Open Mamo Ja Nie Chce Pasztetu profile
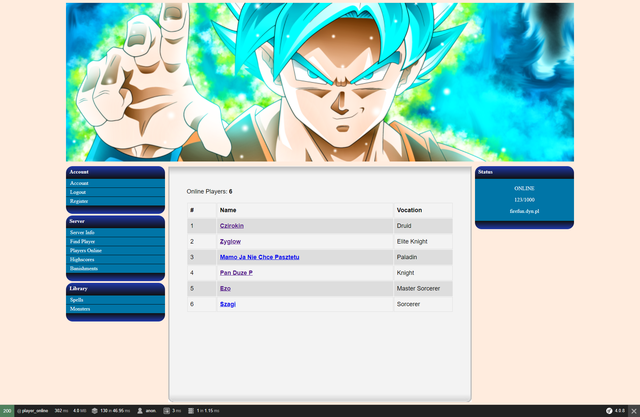This screenshot has height=417, width=640. (260, 257)
